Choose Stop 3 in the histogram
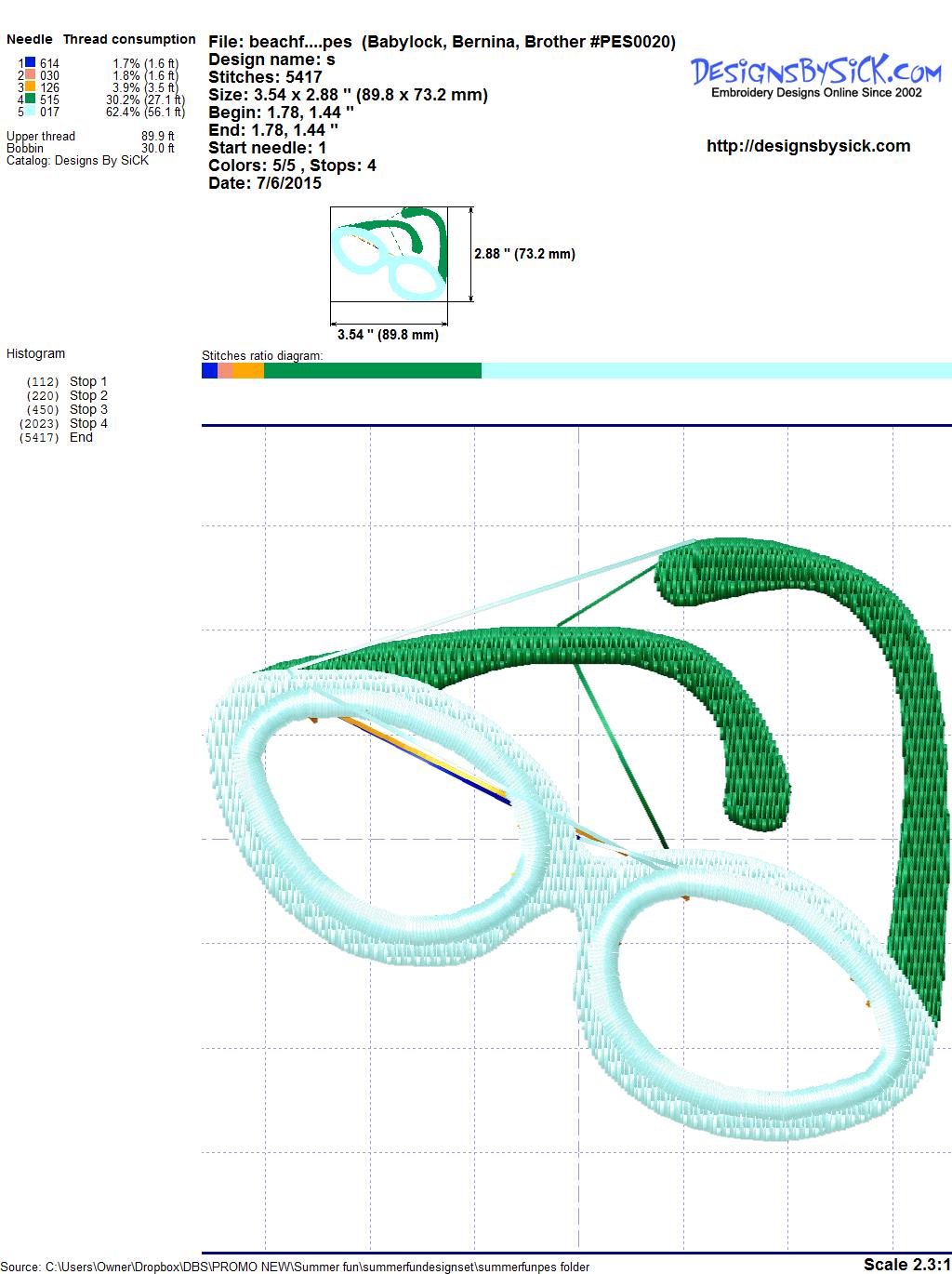Image resolution: width=952 pixels, height=1274 pixels. (88, 409)
